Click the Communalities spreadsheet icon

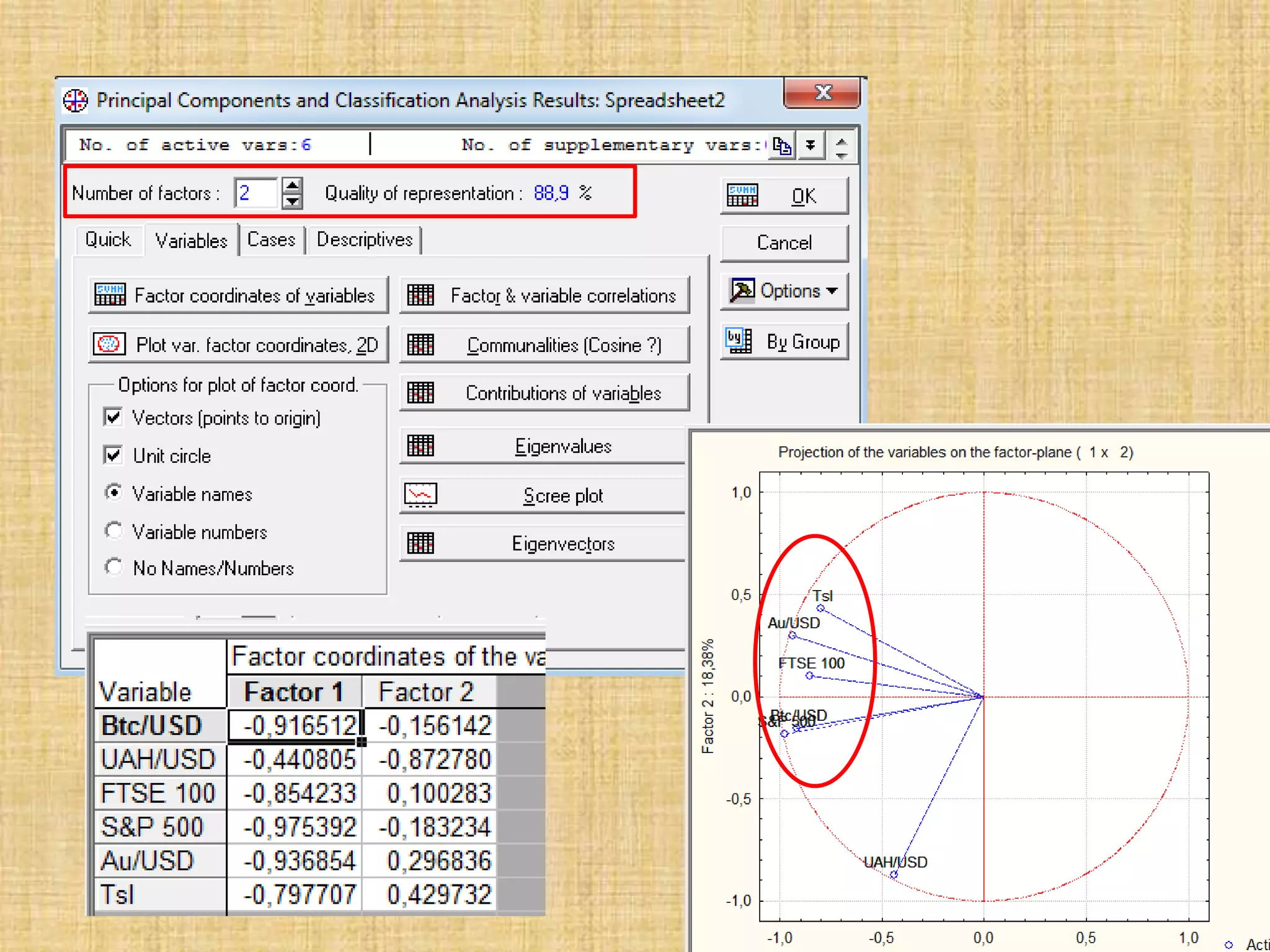(420, 344)
